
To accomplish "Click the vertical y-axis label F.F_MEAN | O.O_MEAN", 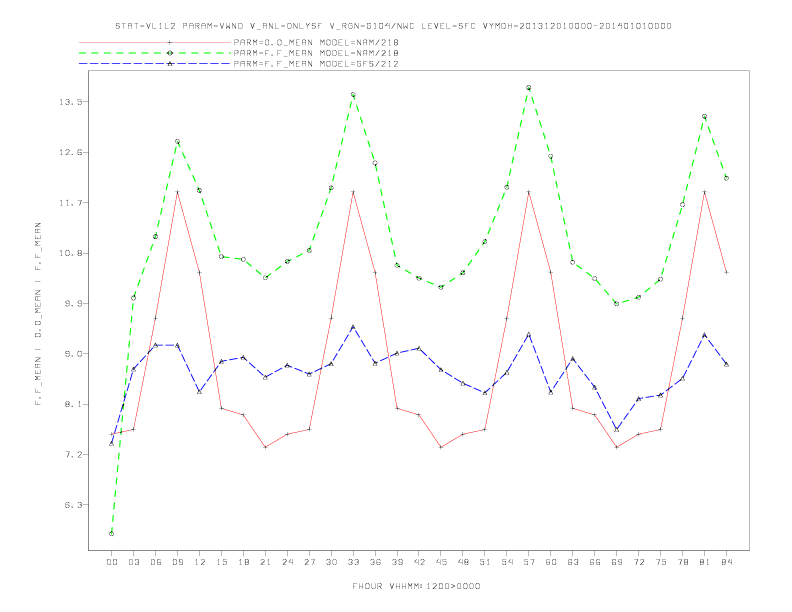I will (x=38, y=314).
